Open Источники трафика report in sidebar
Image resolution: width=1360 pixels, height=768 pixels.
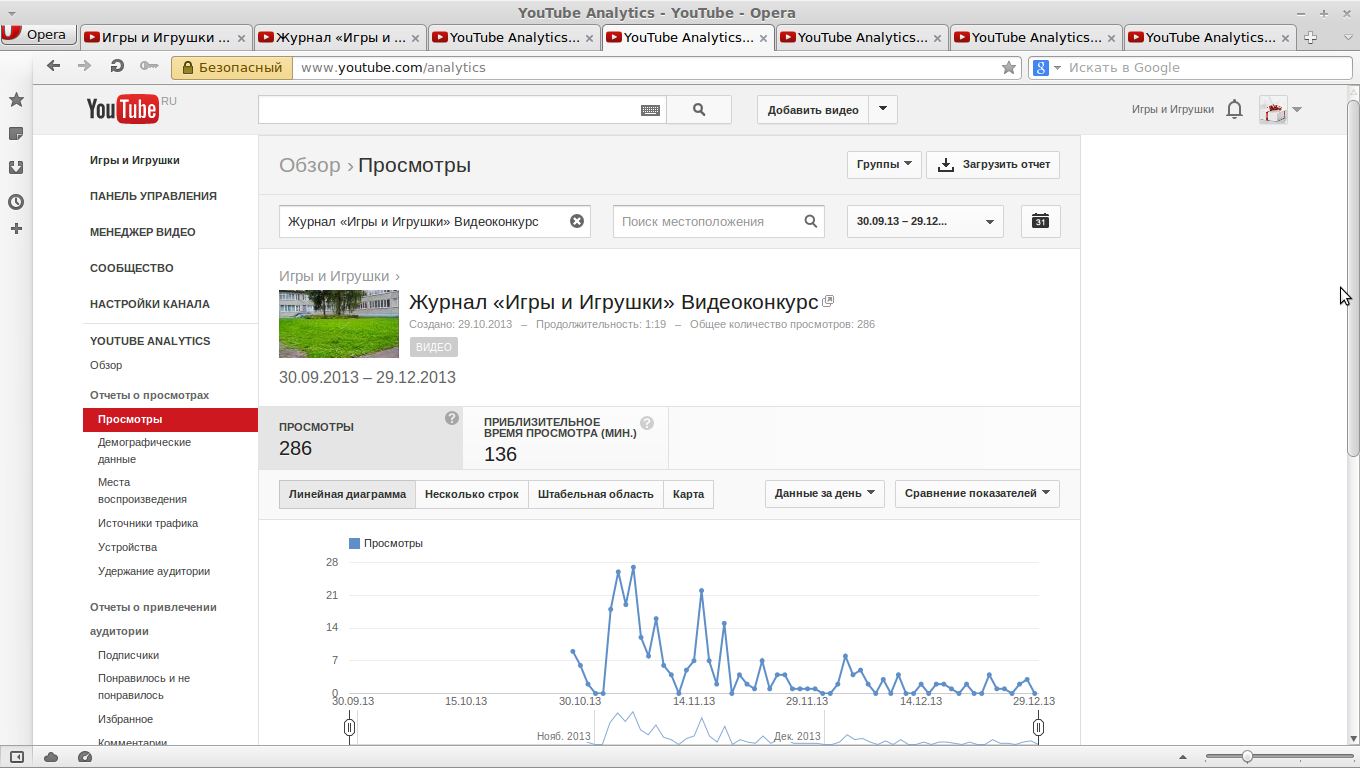pos(148,523)
